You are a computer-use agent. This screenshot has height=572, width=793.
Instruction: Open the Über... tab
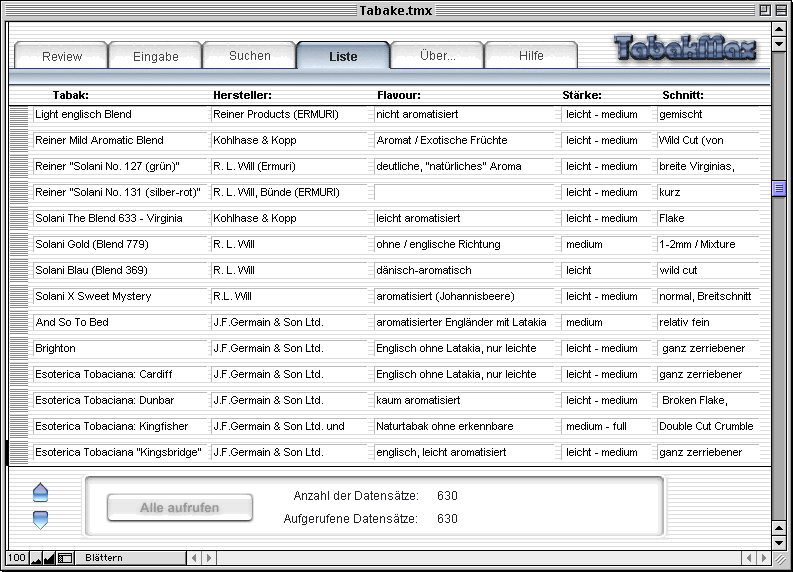pos(437,56)
